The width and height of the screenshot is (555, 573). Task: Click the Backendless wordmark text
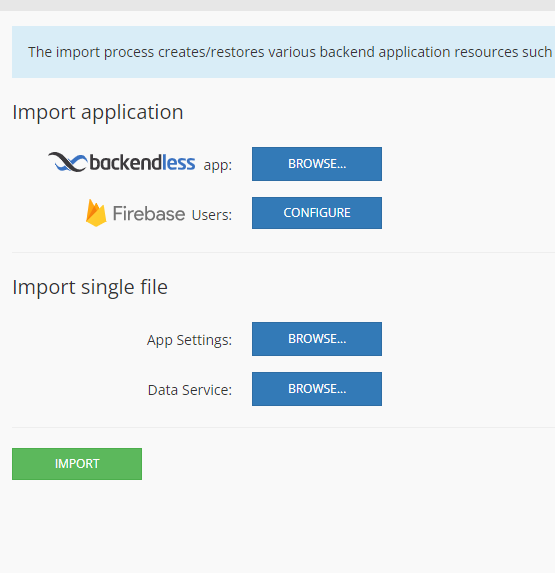tap(142, 163)
